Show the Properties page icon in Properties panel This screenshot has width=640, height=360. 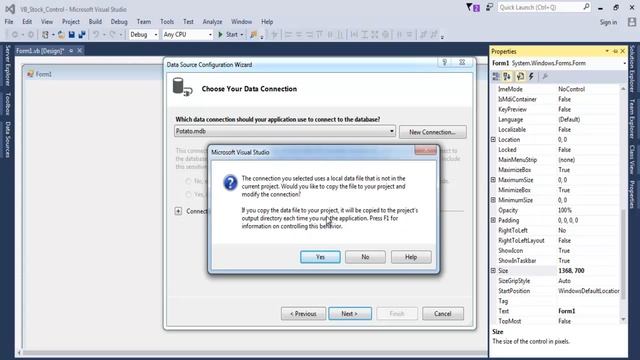click(520, 76)
